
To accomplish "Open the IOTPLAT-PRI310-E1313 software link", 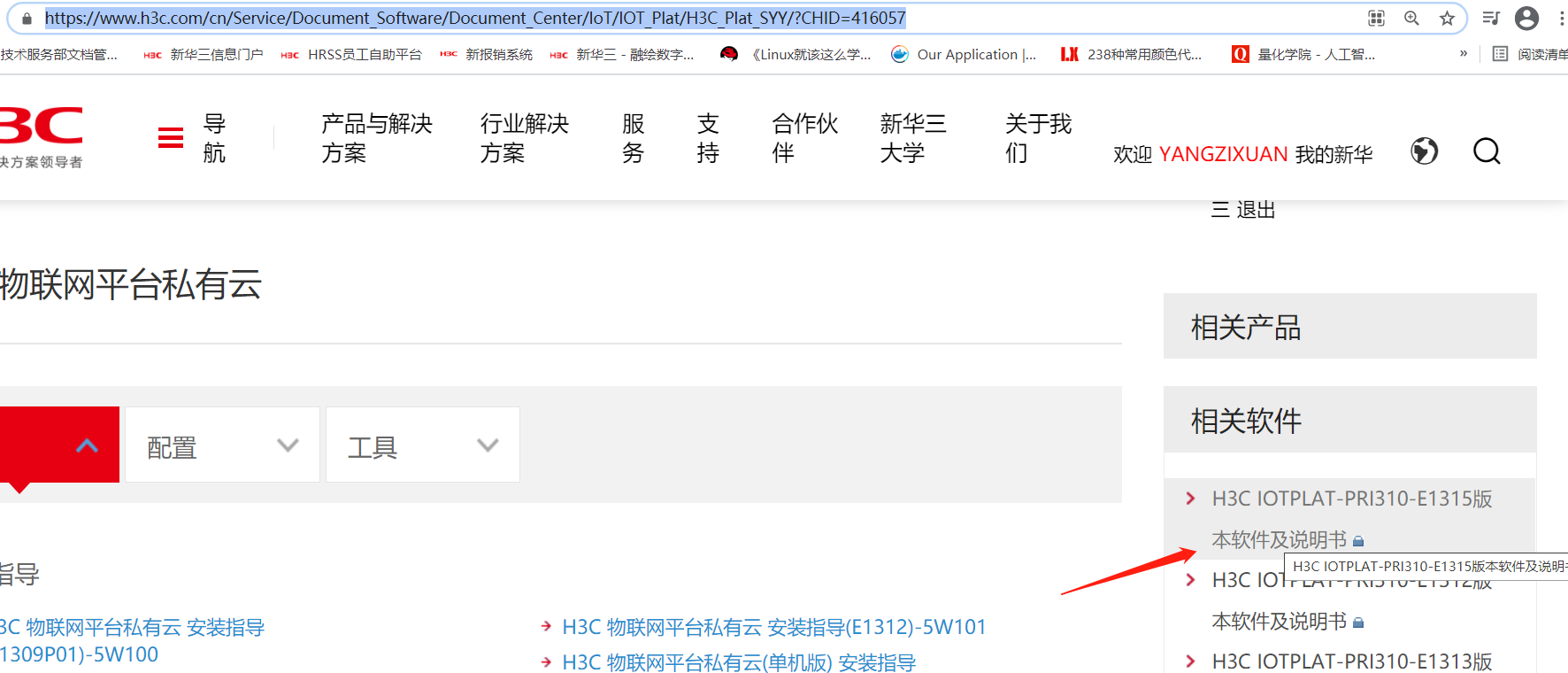I will [1352, 661].
